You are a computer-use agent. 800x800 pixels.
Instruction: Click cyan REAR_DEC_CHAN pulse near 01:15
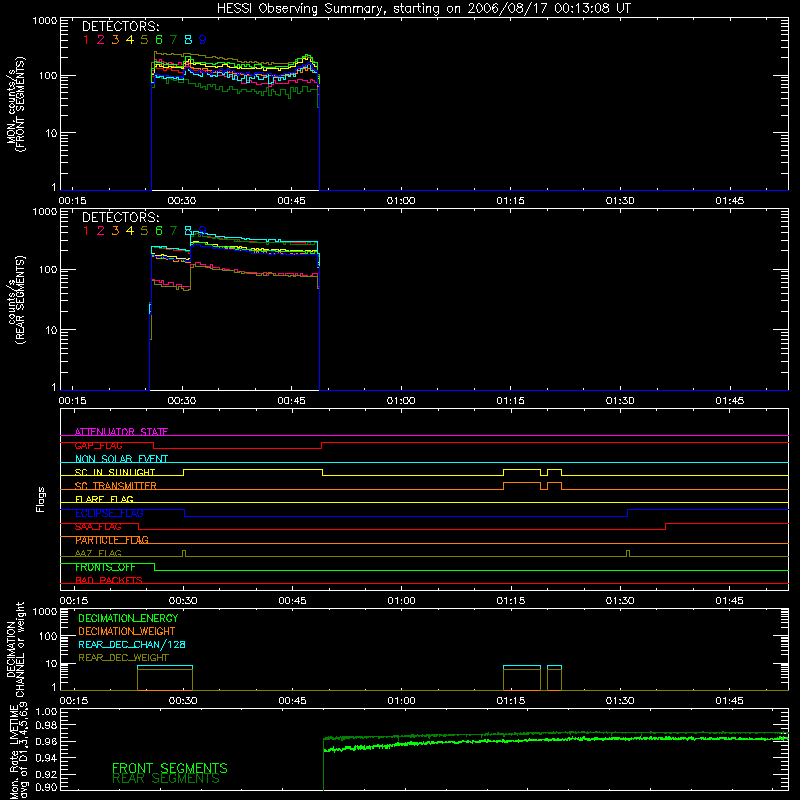coord(522,666)
